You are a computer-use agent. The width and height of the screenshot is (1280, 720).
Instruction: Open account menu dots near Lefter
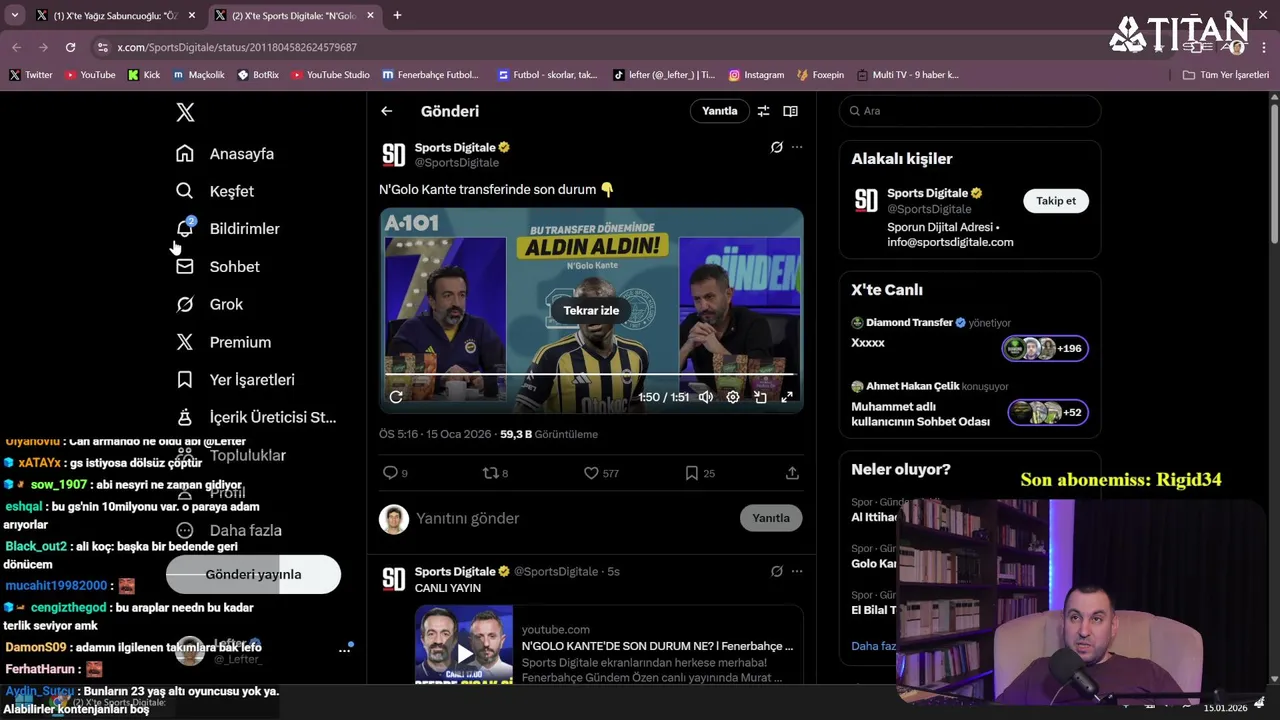click(x=344, y=650)
